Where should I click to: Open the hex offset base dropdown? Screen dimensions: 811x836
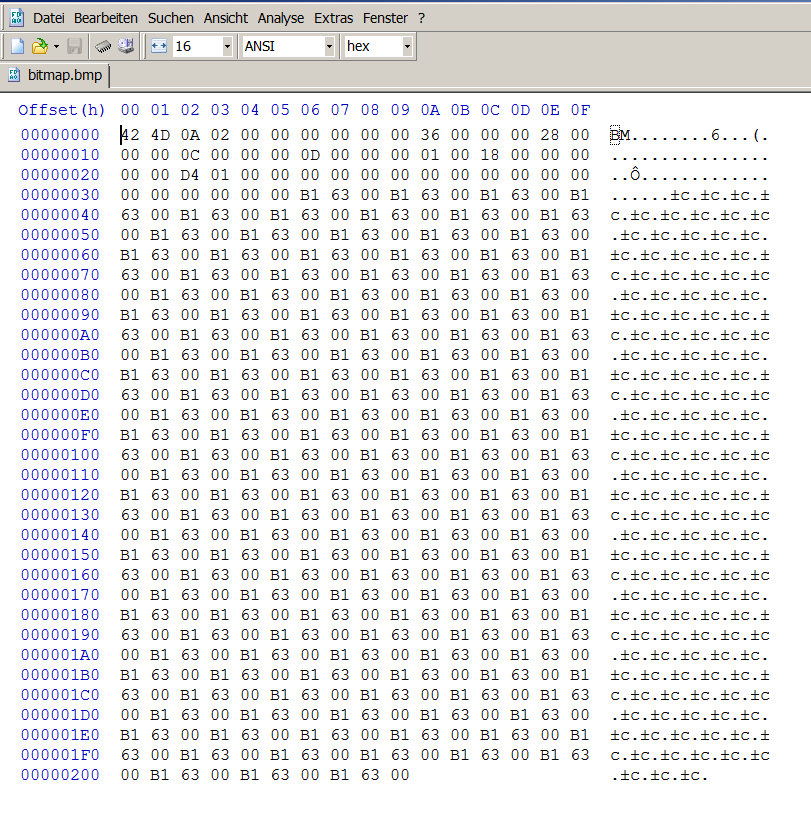point(407,46)
